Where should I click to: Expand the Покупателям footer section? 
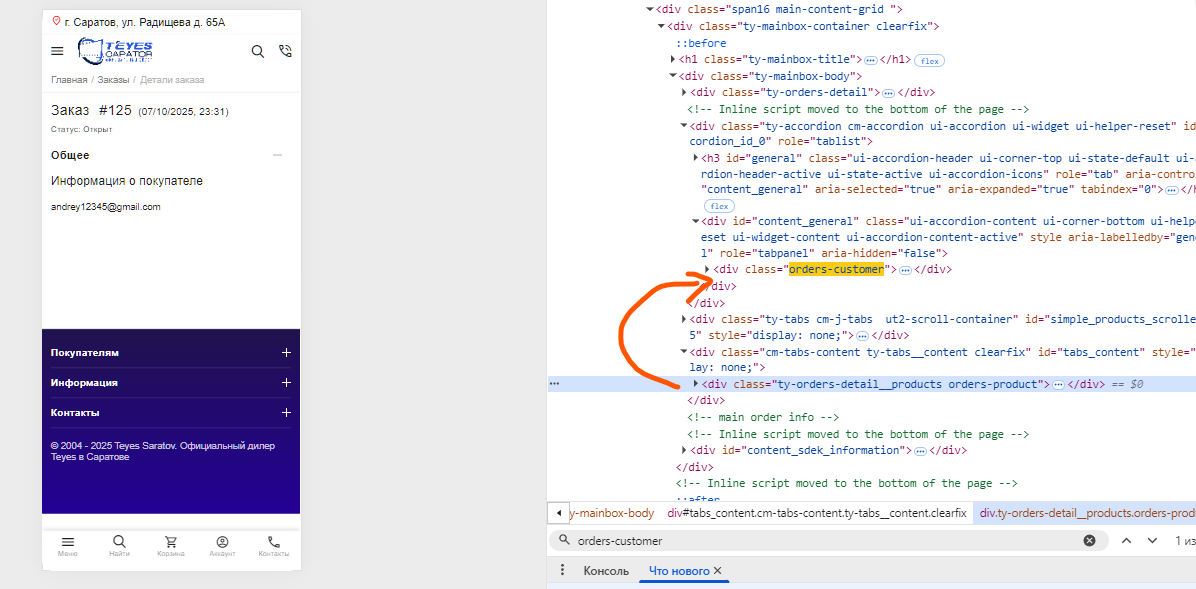(x=286, y=353)
